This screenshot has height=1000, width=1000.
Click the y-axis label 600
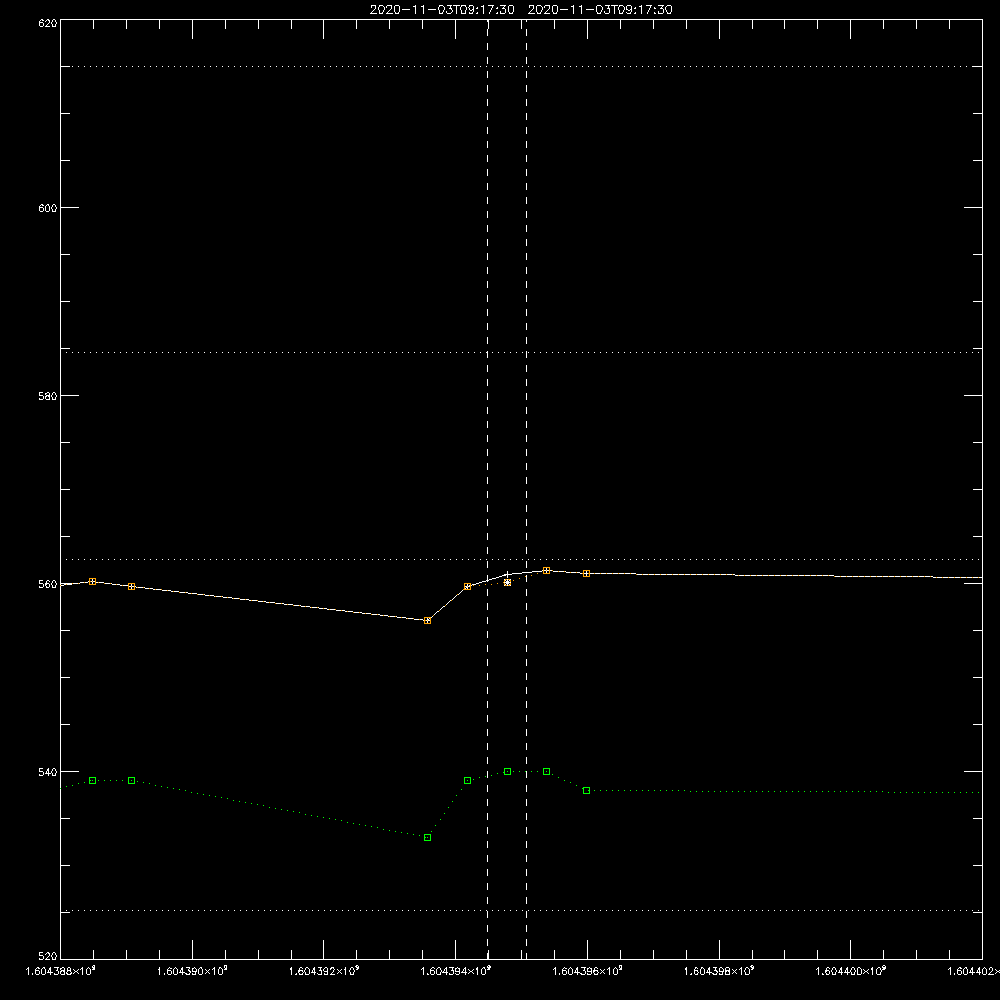[x=48, y=208]
